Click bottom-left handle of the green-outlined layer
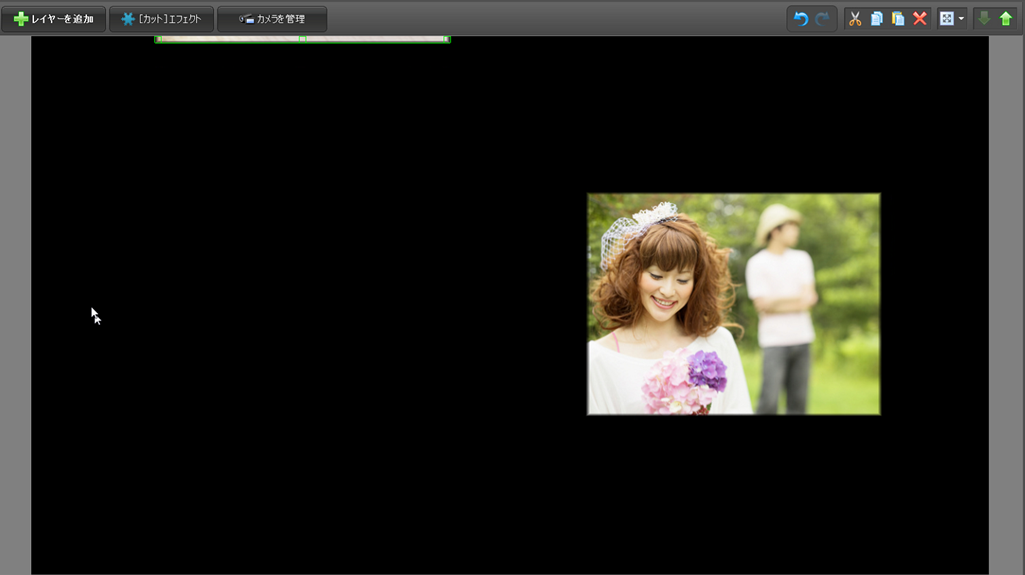This screenshot has height=575, width=1025. point(157,40)
